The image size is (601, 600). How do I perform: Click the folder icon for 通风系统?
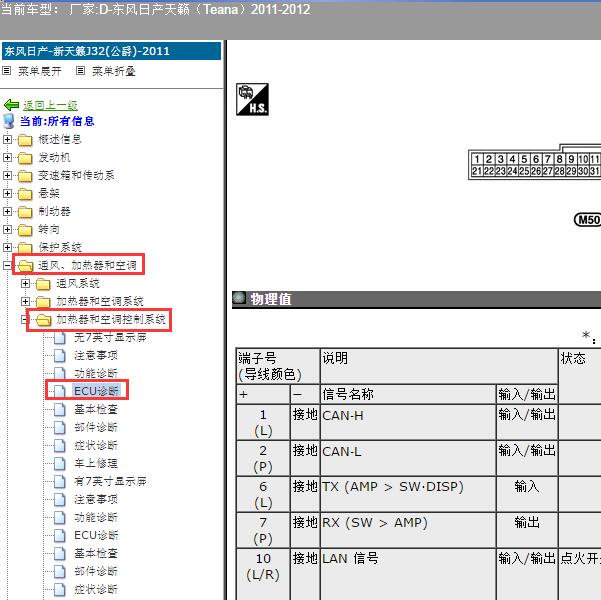point(43,284)
